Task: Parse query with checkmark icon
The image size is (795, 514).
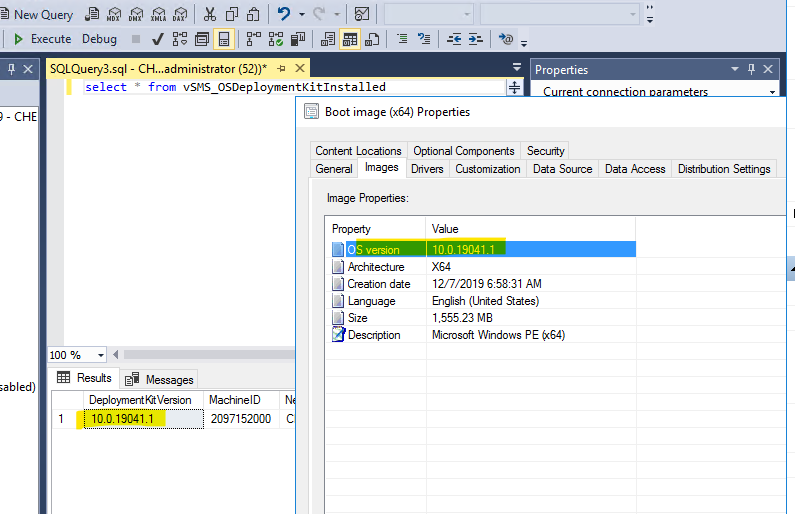Action: click(158, 39)
